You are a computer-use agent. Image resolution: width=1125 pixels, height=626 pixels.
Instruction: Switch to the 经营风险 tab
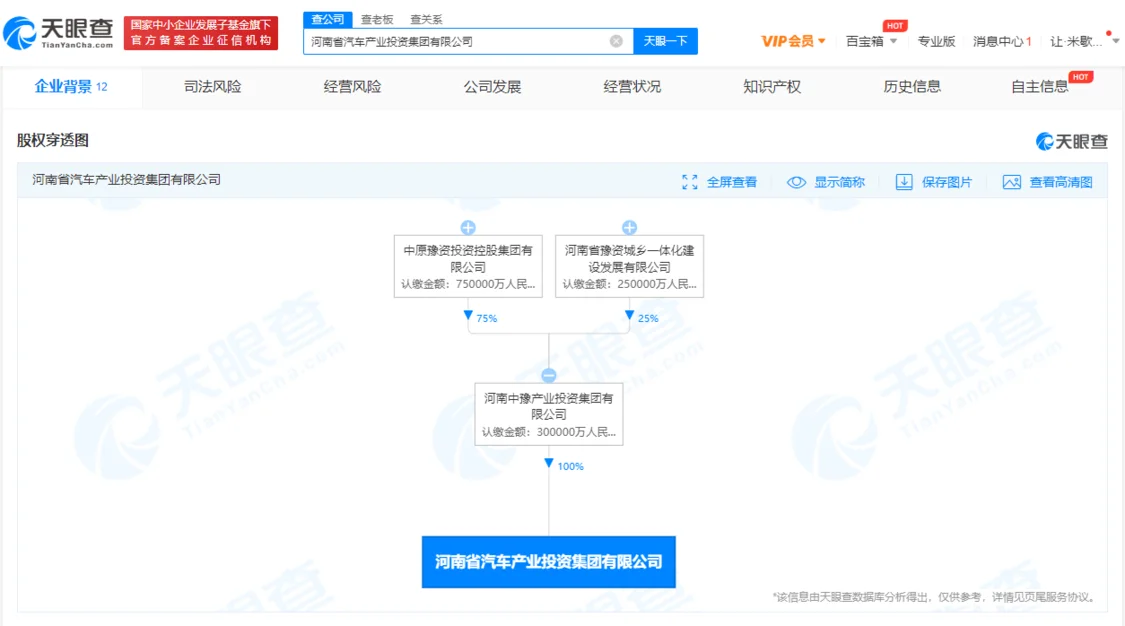[352, 87]
